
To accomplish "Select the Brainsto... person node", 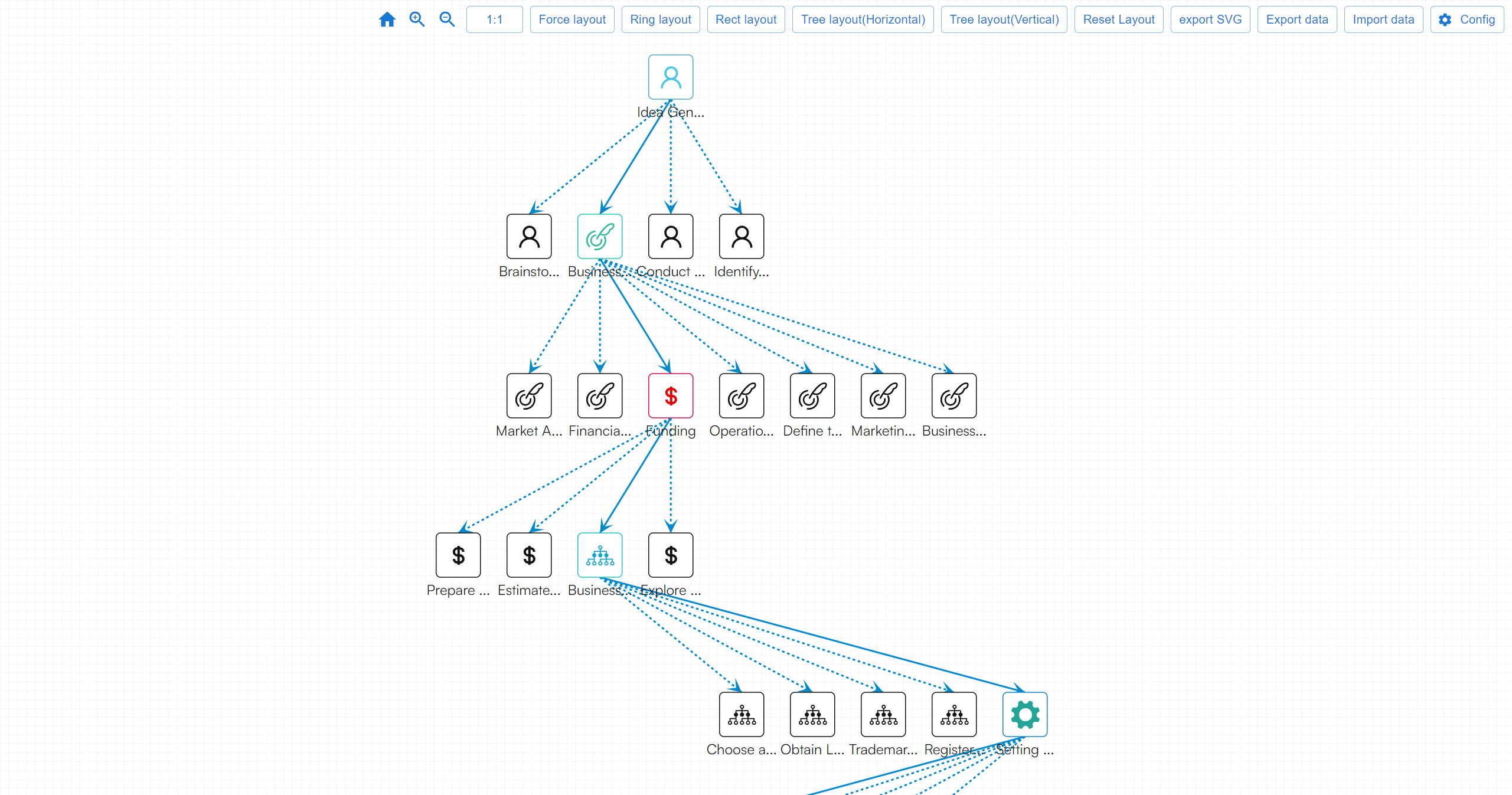I will pos(529,236).
